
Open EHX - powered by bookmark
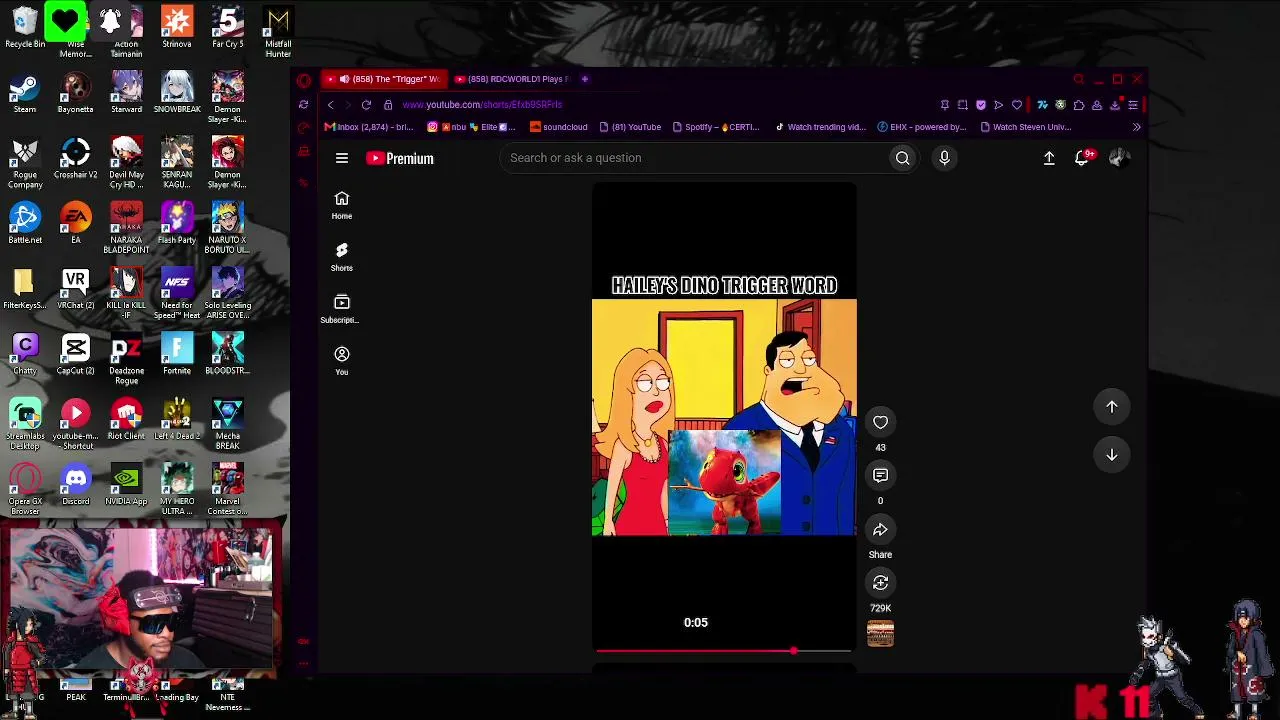click(x=922, y=127)
